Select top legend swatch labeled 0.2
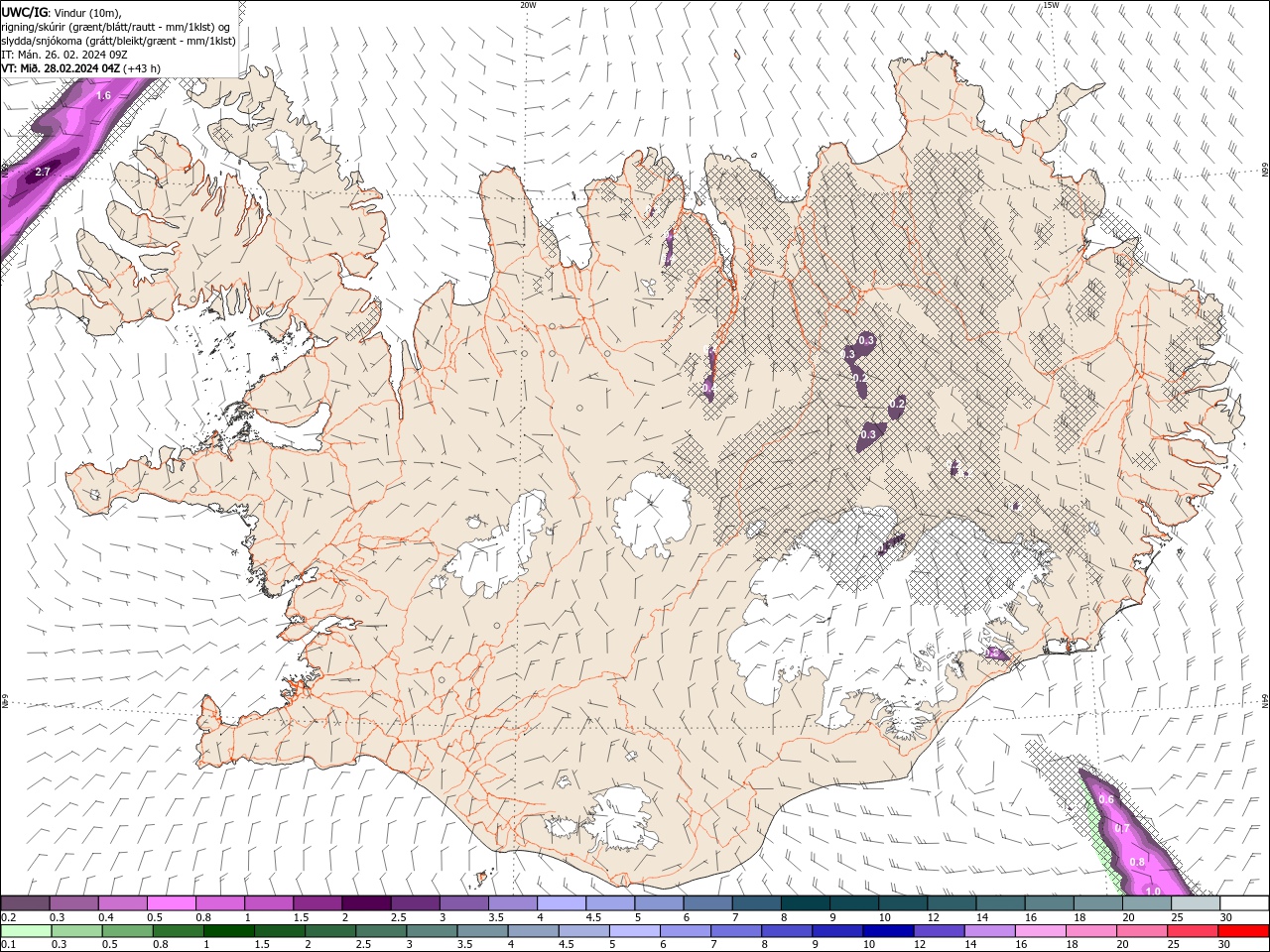 [x=25, y=903]
